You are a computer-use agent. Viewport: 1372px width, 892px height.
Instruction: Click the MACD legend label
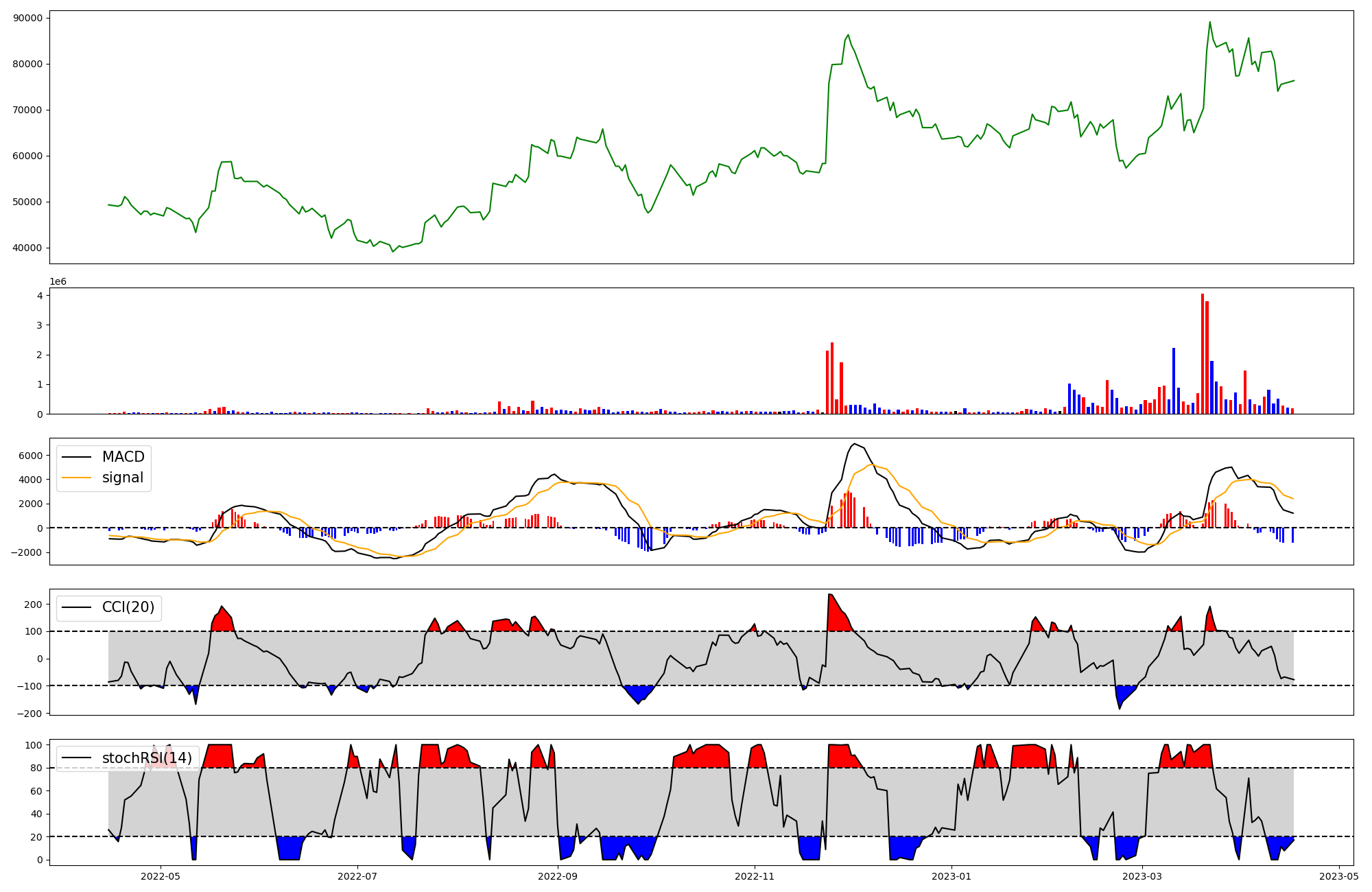point(123,457)
